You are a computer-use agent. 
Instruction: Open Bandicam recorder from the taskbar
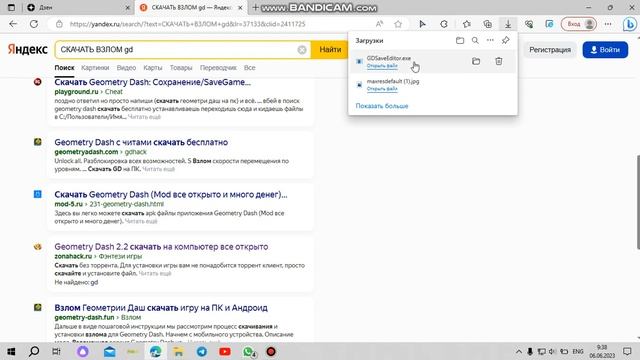tap(271, 351)
